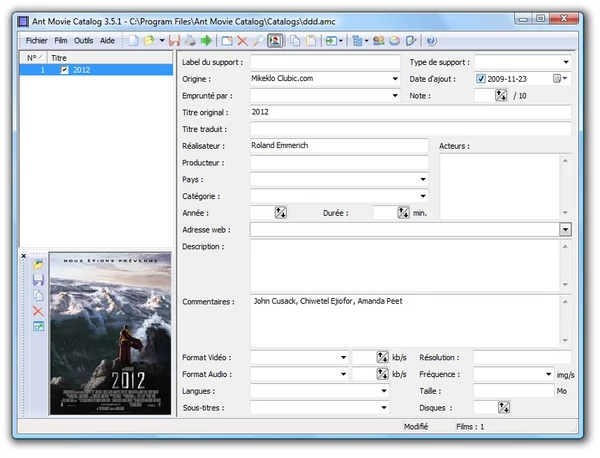Click the up arrow of the Acteurs scrollbar
Screen dimensions: 600x458
pyautogui.click(x=565, y=161)
